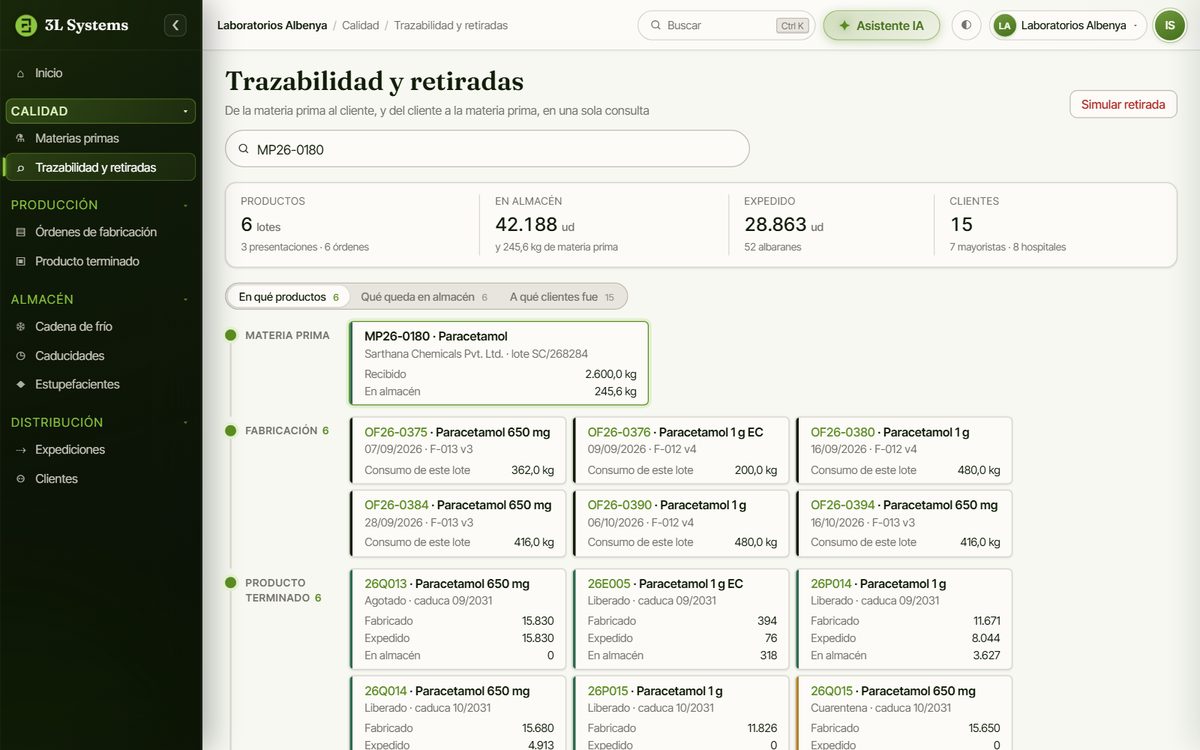Image resolution: width=1200 pixels, height=750 pixels.
Task: Collapse the CALIDAD sidebar section
Action: (100, 111)
